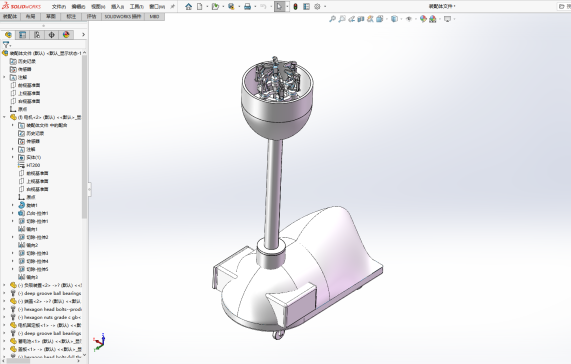This screenshot has height=364, width=571.
Task: Click the Print icon in toolbar
Action: click(x=248, y=7)
